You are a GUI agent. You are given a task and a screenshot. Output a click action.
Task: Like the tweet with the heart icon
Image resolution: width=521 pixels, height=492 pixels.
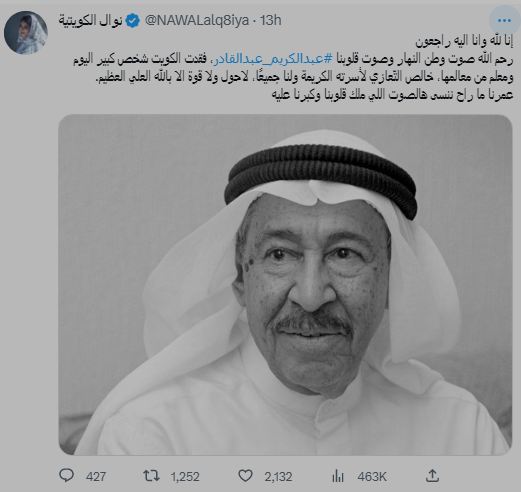245,476
